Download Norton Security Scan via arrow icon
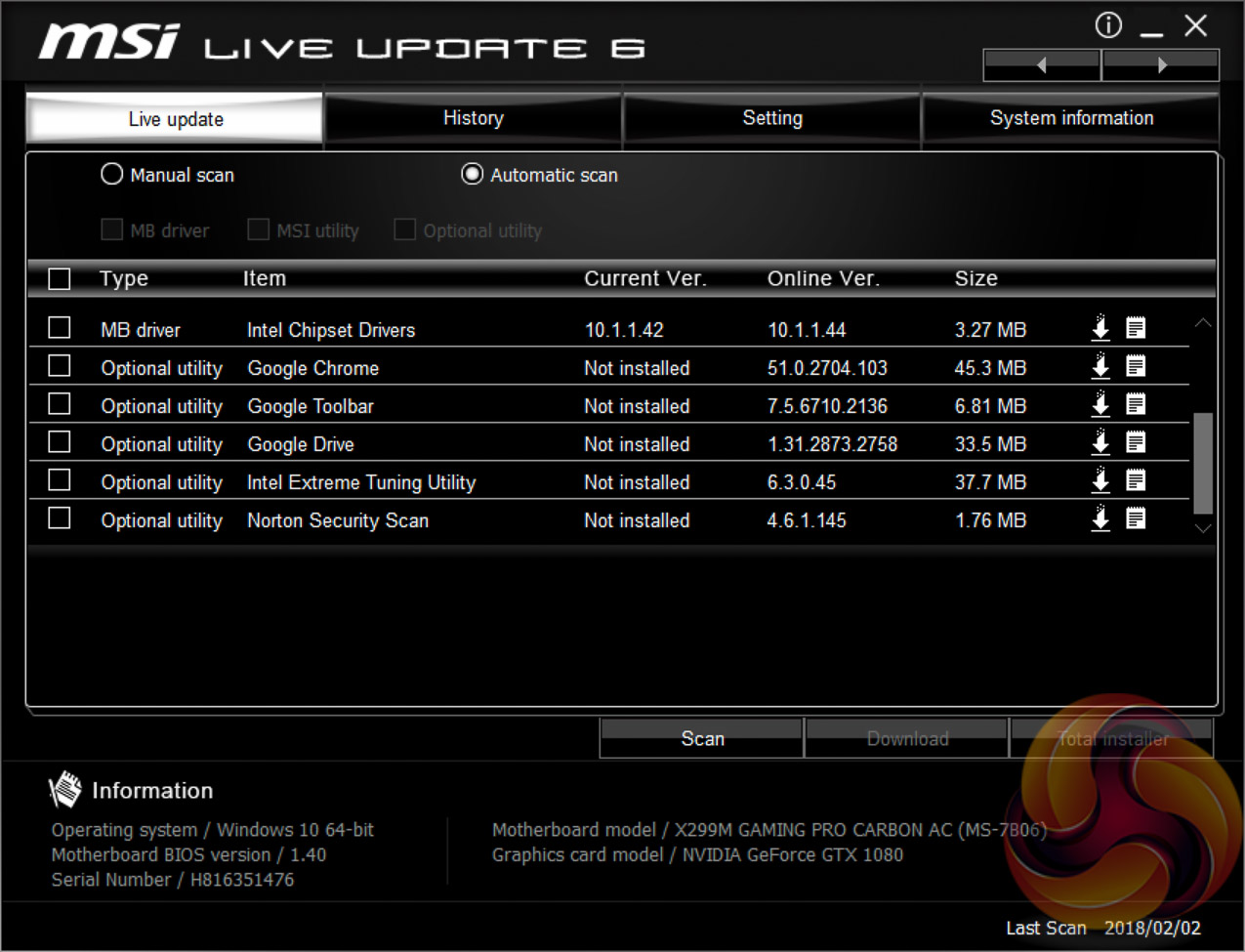 coord(1100,518)
